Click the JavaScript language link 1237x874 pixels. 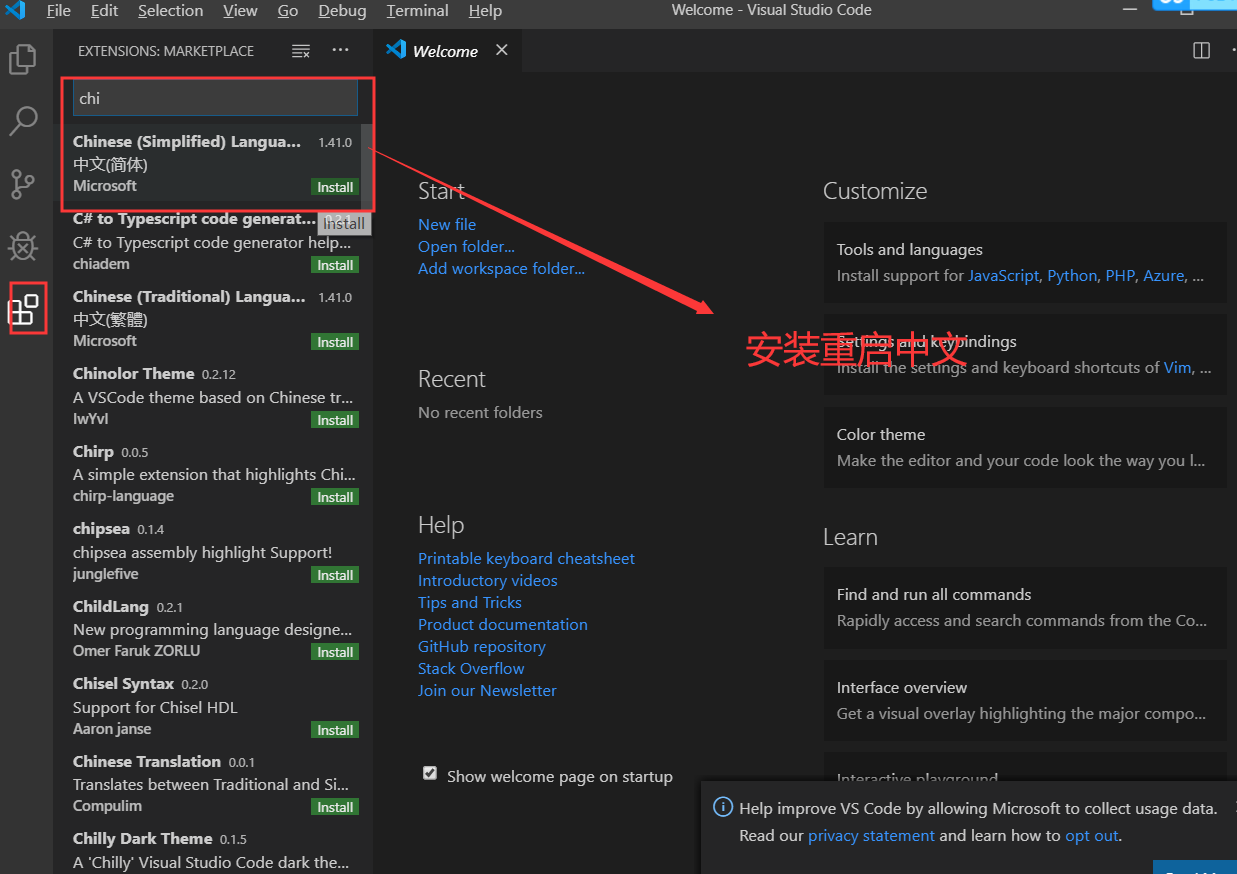1003,276
